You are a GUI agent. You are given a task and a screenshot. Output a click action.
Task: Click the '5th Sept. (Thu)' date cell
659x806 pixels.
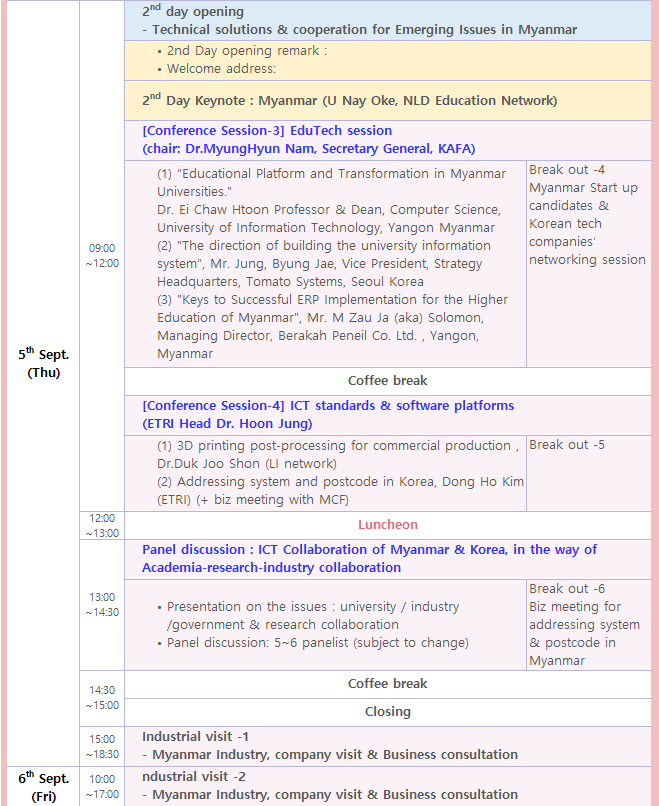43,363
